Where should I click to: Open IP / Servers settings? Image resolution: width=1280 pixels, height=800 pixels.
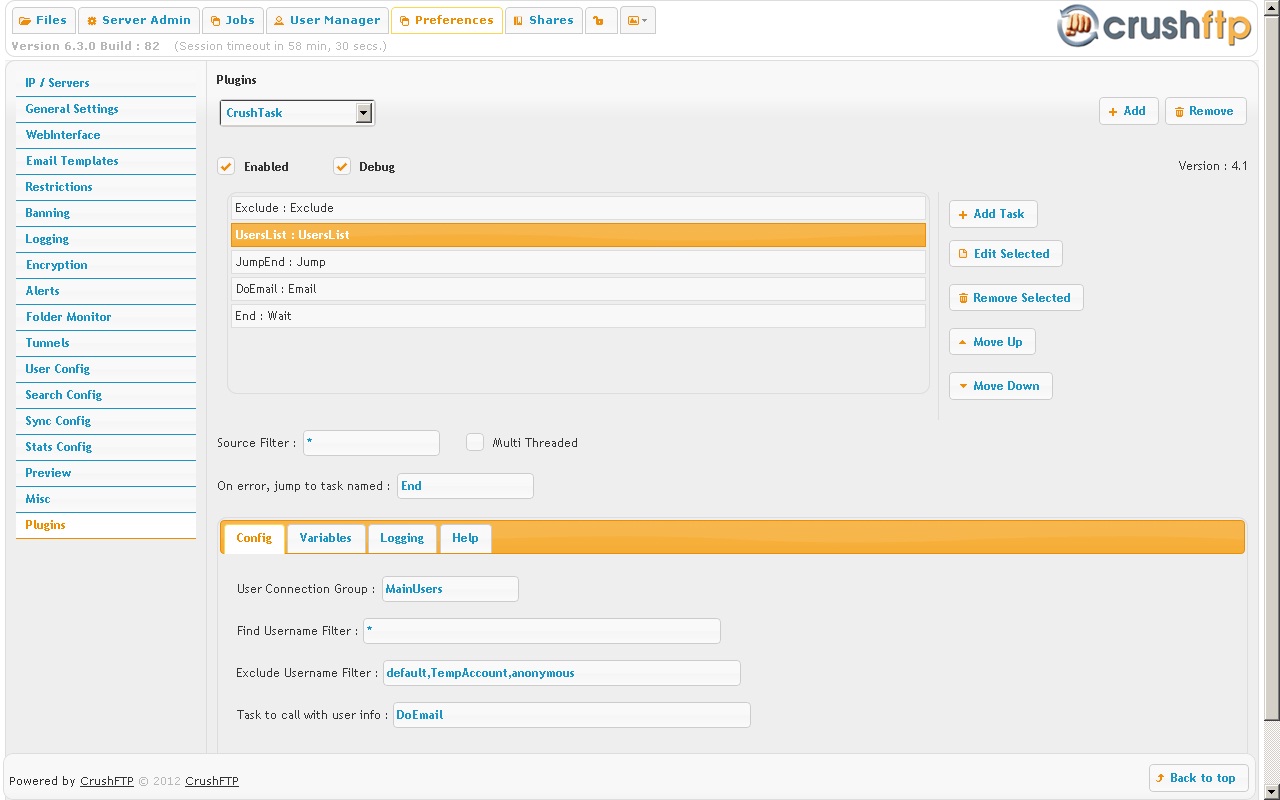tap(106, 83)
